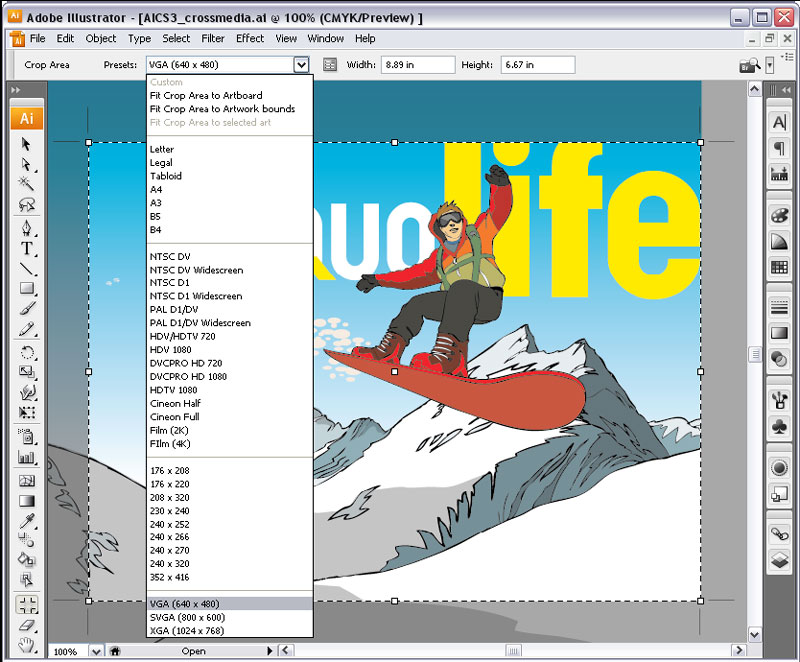Select the Magic Wand tool

point(27,185)
